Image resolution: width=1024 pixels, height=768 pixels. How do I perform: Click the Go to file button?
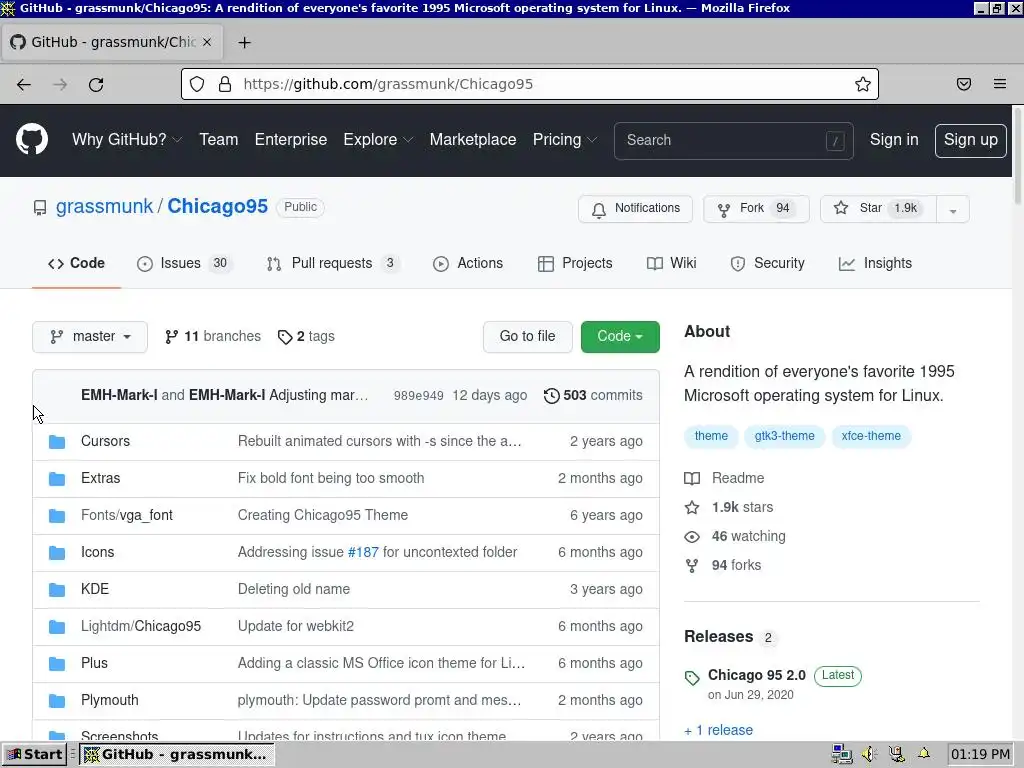tap(528, 336)
